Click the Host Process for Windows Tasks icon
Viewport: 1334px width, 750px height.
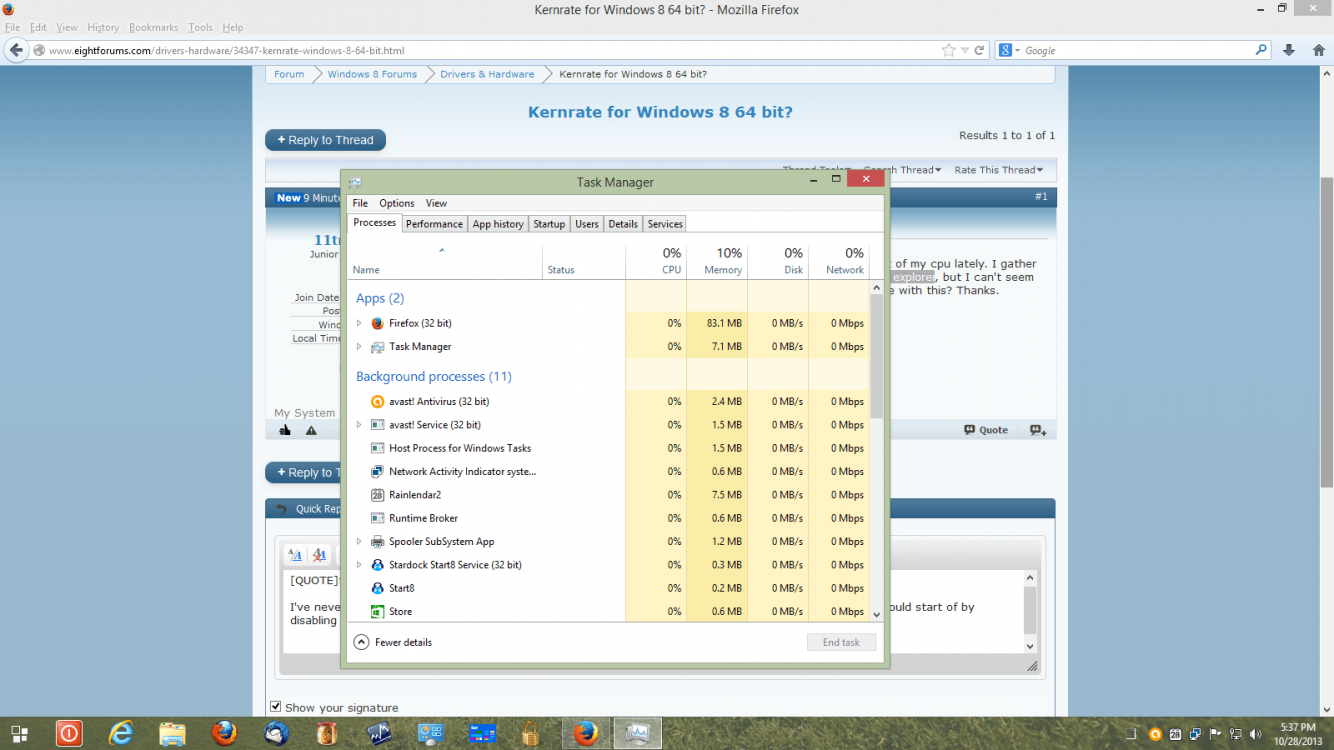pos(377,448)
